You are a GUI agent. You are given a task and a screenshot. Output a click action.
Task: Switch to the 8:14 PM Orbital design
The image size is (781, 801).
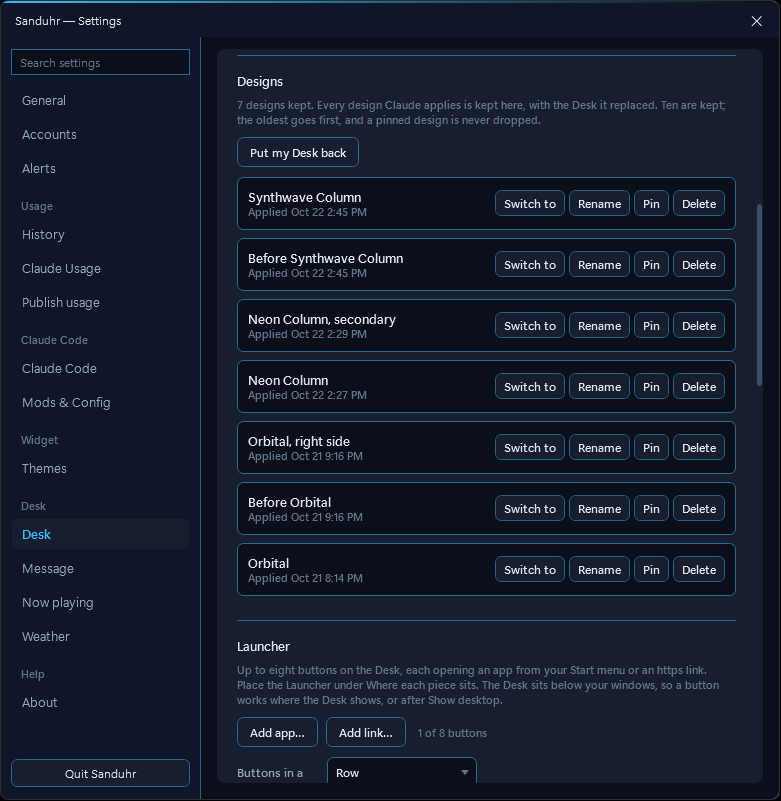tap(530, 570)
